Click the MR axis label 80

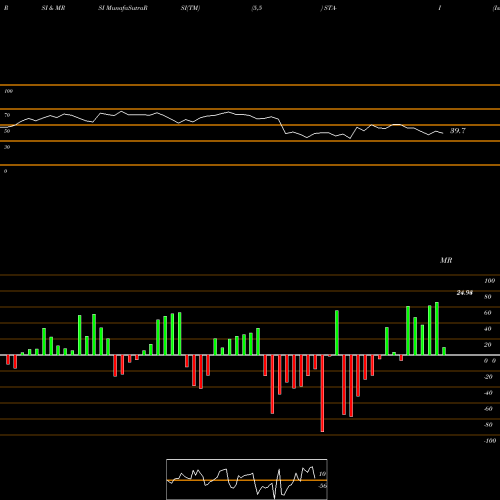point(488,297)
